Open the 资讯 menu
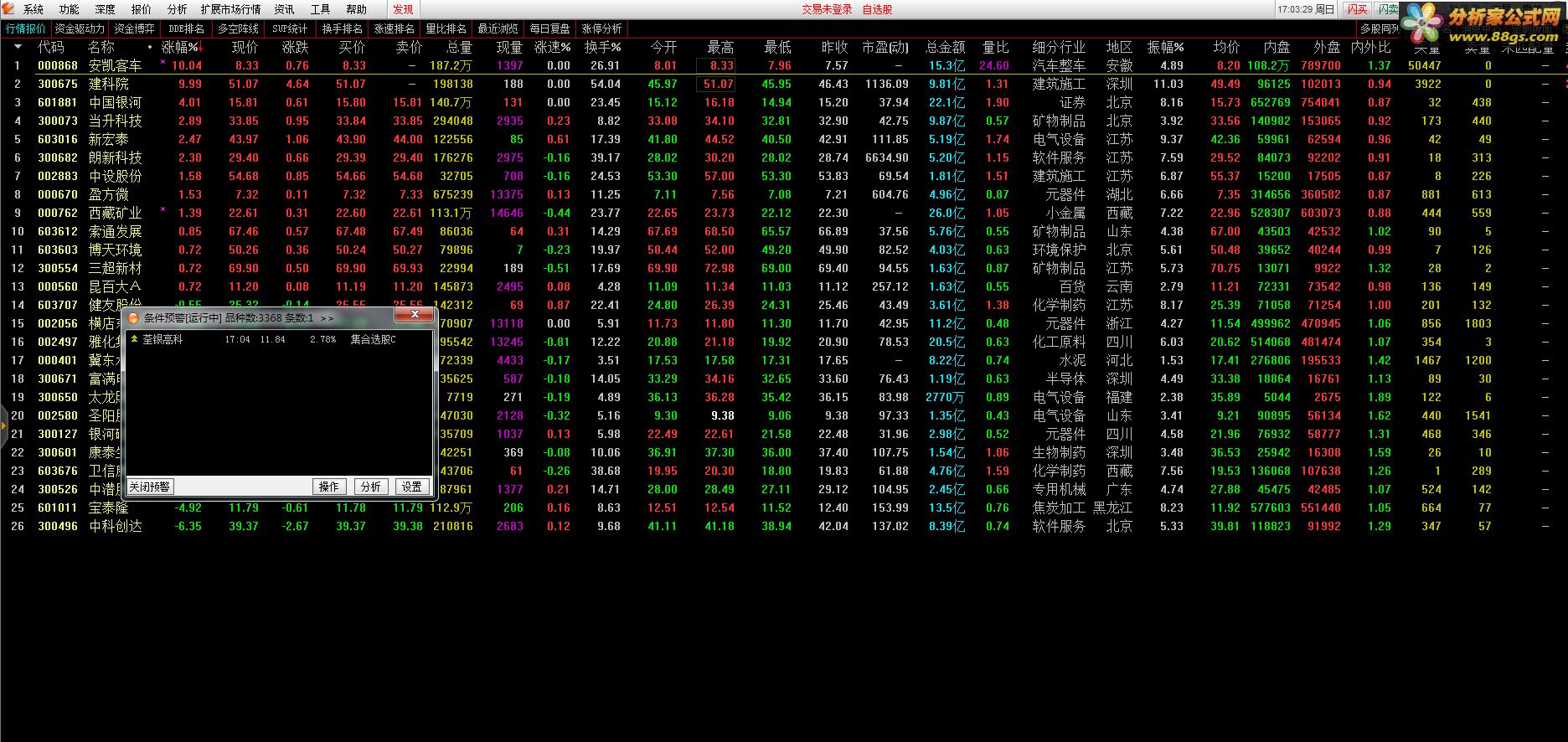The width and height of the screenshot is (1568, 742). pos(285,9)
